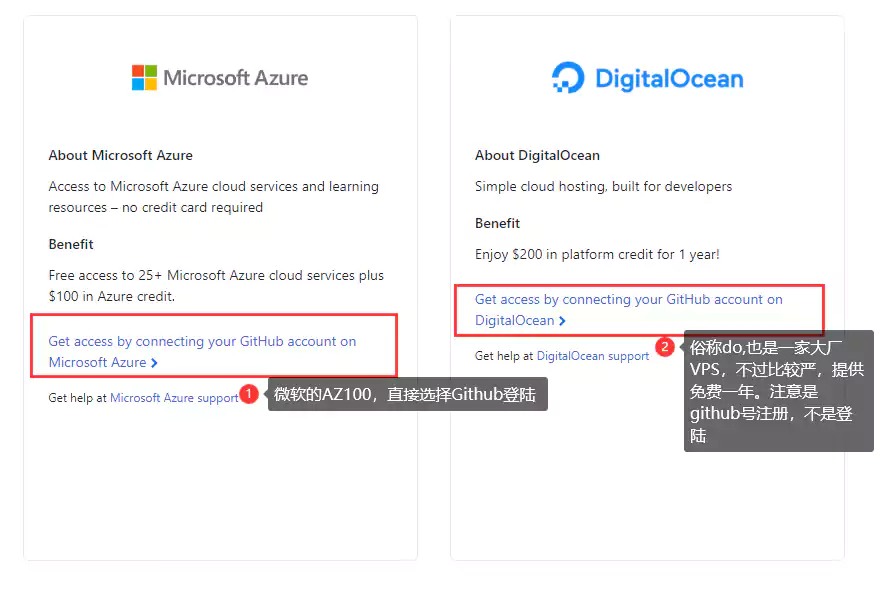
Task: Click the About Microsoft Azure heading
Action: coord(121,155)
